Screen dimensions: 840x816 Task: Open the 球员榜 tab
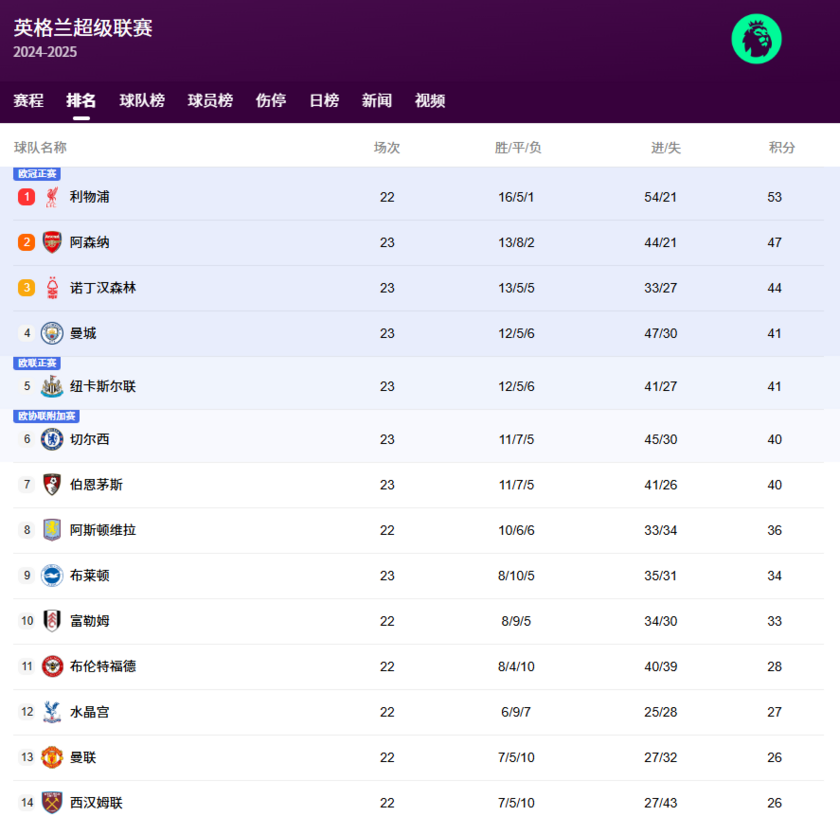[208, 100]
